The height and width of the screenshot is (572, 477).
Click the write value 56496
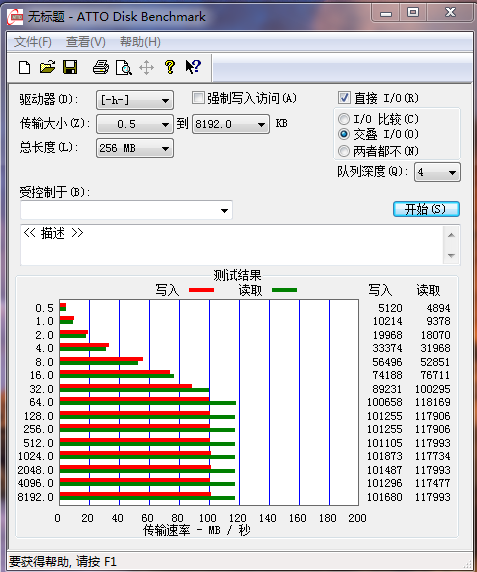[x=387, y=362]
